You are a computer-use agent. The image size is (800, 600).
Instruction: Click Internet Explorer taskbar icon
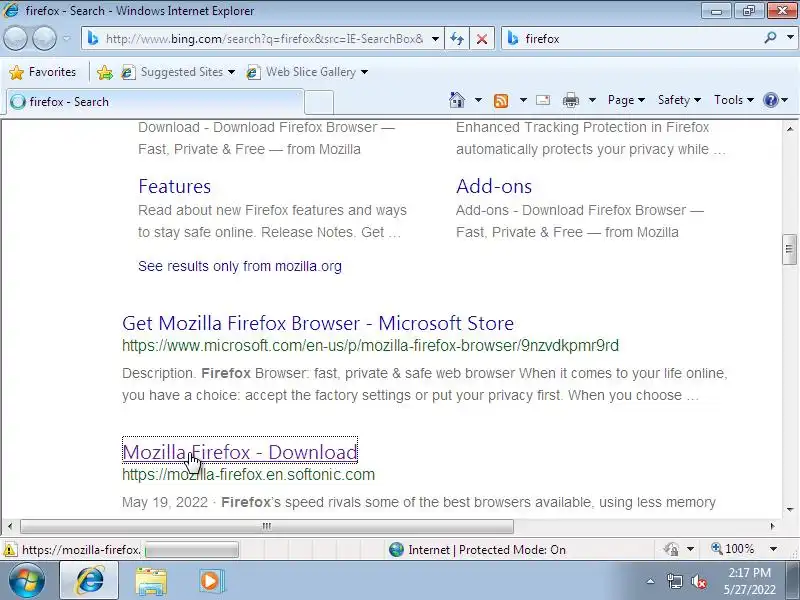point(90,581)
